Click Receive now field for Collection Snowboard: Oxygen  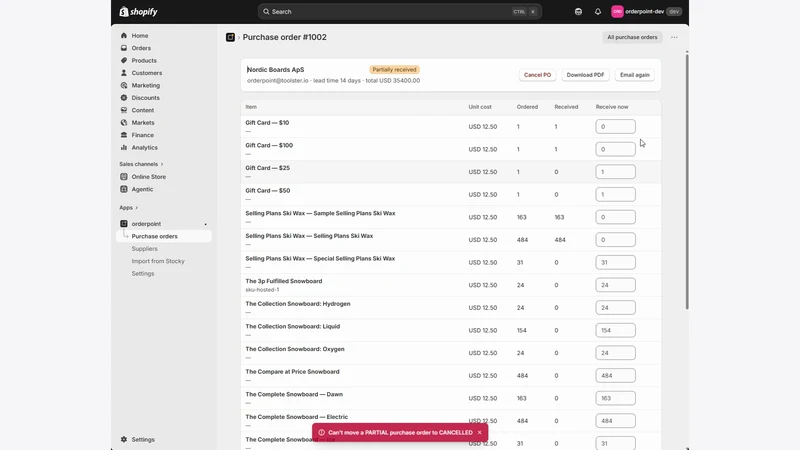pyautogui.click(x=615, y=353)
